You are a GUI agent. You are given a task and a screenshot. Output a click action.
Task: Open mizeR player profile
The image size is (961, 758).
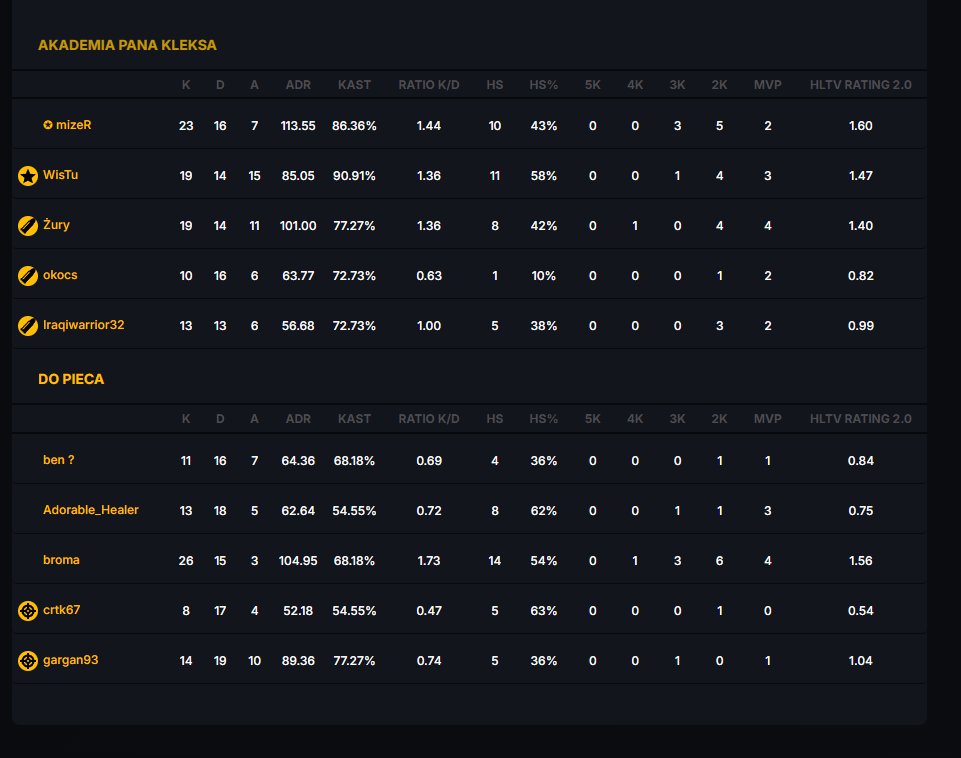coord(74,125)
